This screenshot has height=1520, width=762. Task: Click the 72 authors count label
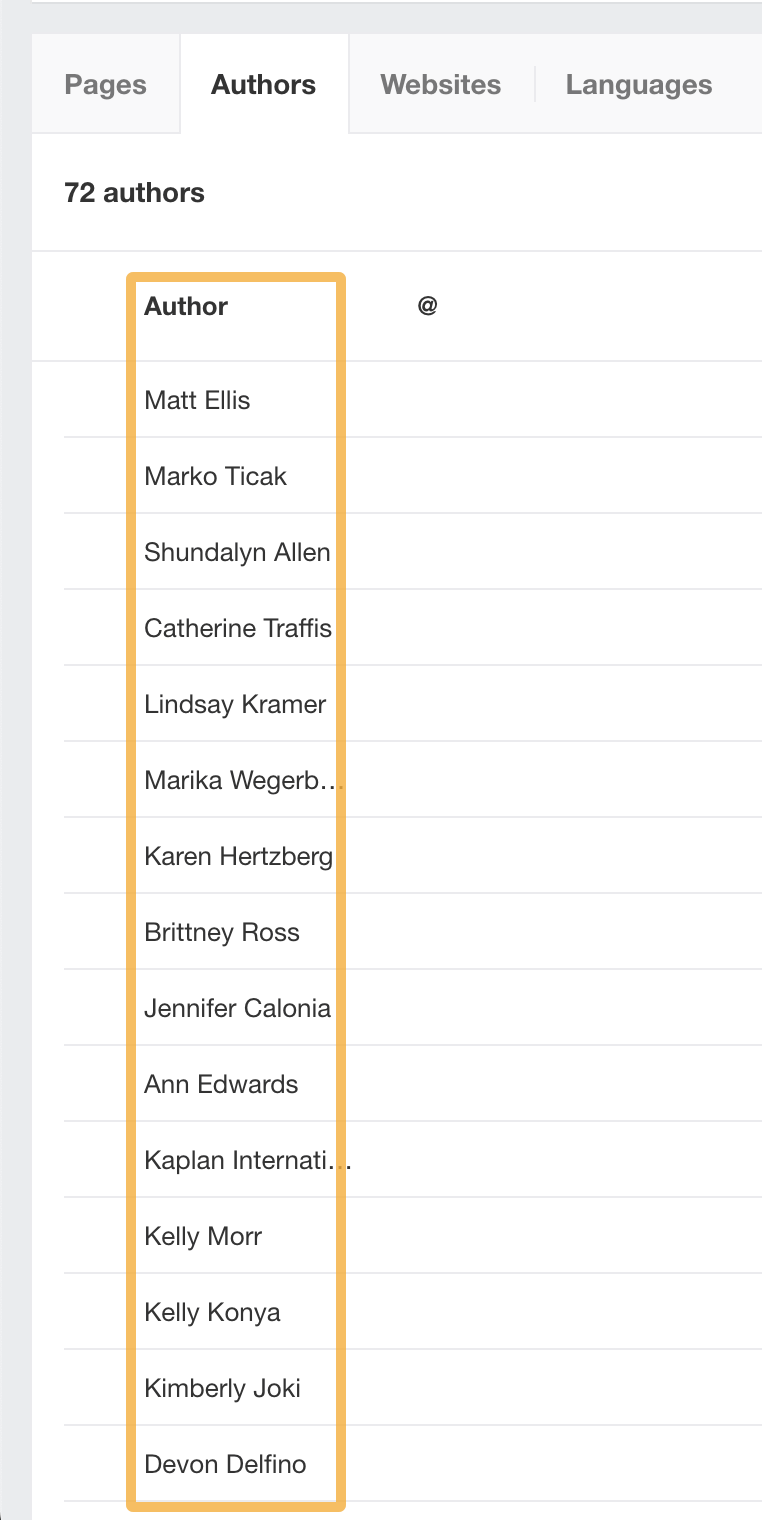click(x=134, y=192)
